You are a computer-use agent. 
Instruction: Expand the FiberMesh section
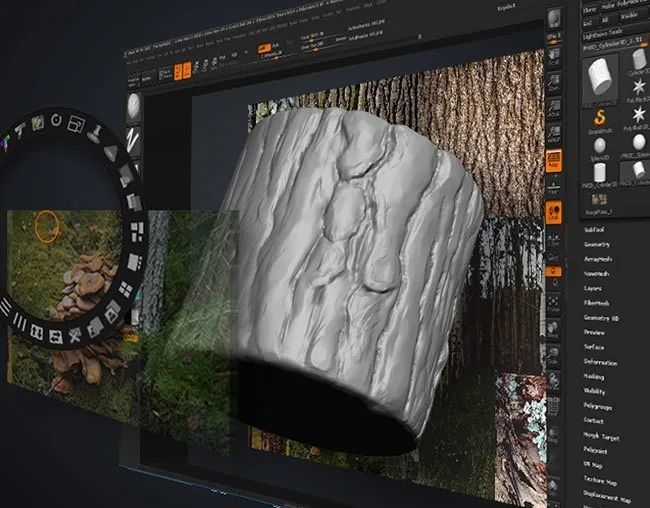(597, 303)
